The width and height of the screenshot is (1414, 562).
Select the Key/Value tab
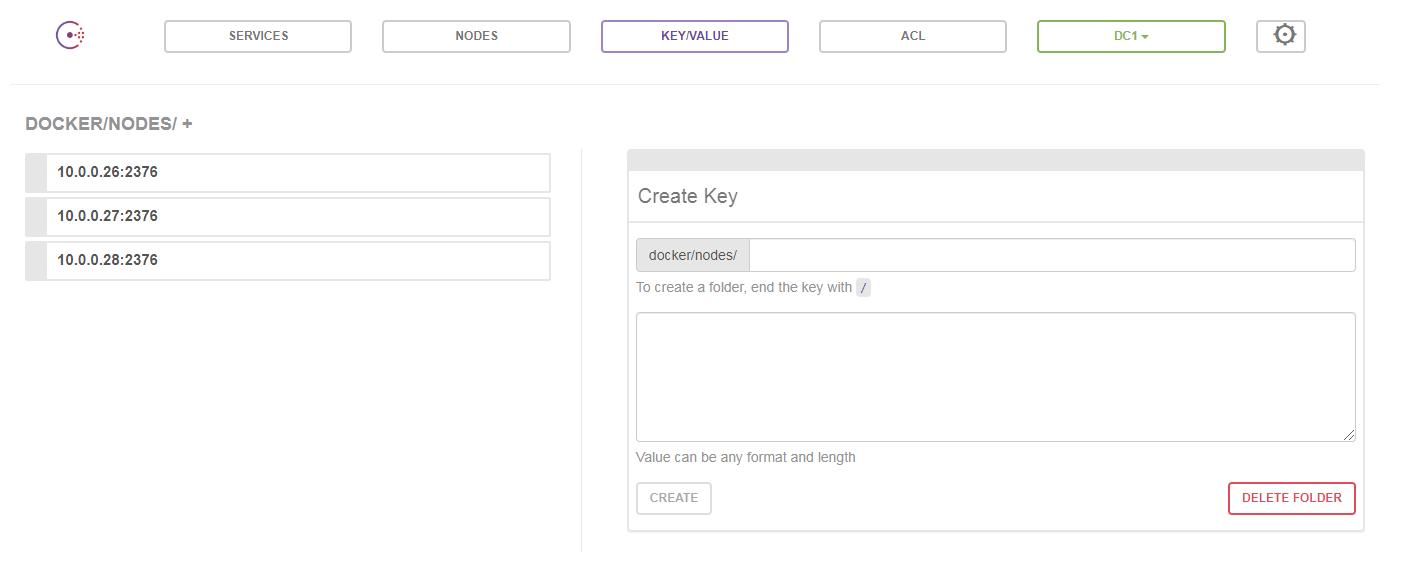[694, 36]
